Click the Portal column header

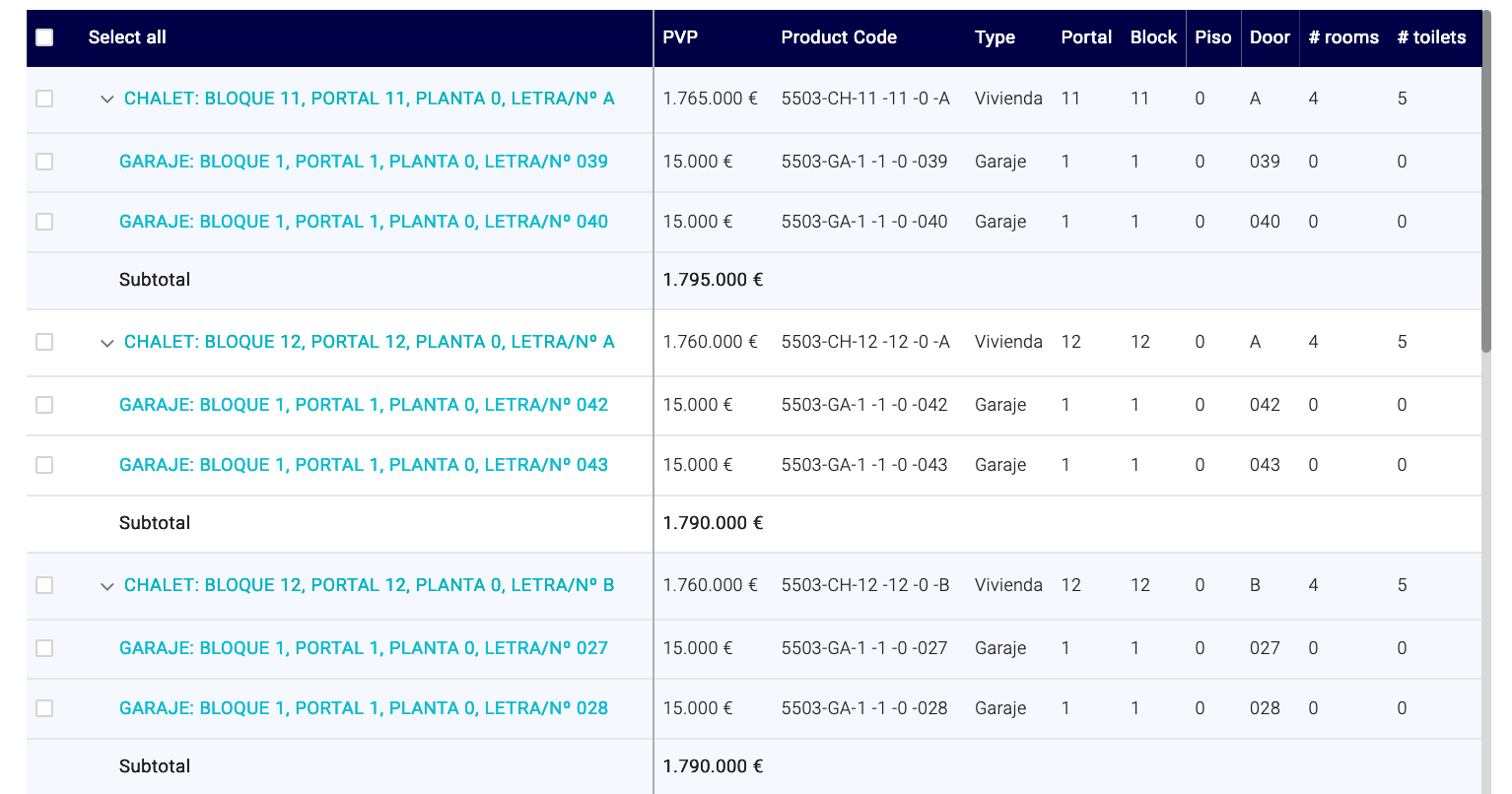[x=1086, y=37]
